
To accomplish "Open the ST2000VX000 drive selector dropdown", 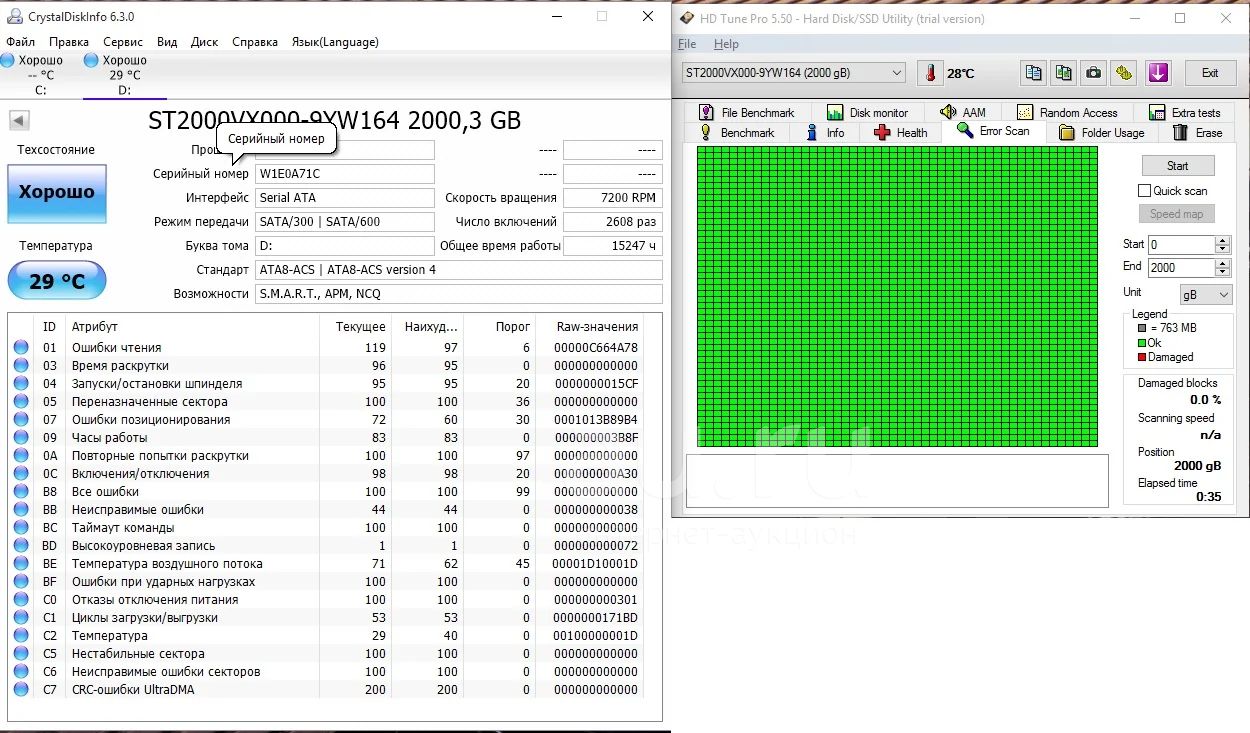I will [793, 73].
